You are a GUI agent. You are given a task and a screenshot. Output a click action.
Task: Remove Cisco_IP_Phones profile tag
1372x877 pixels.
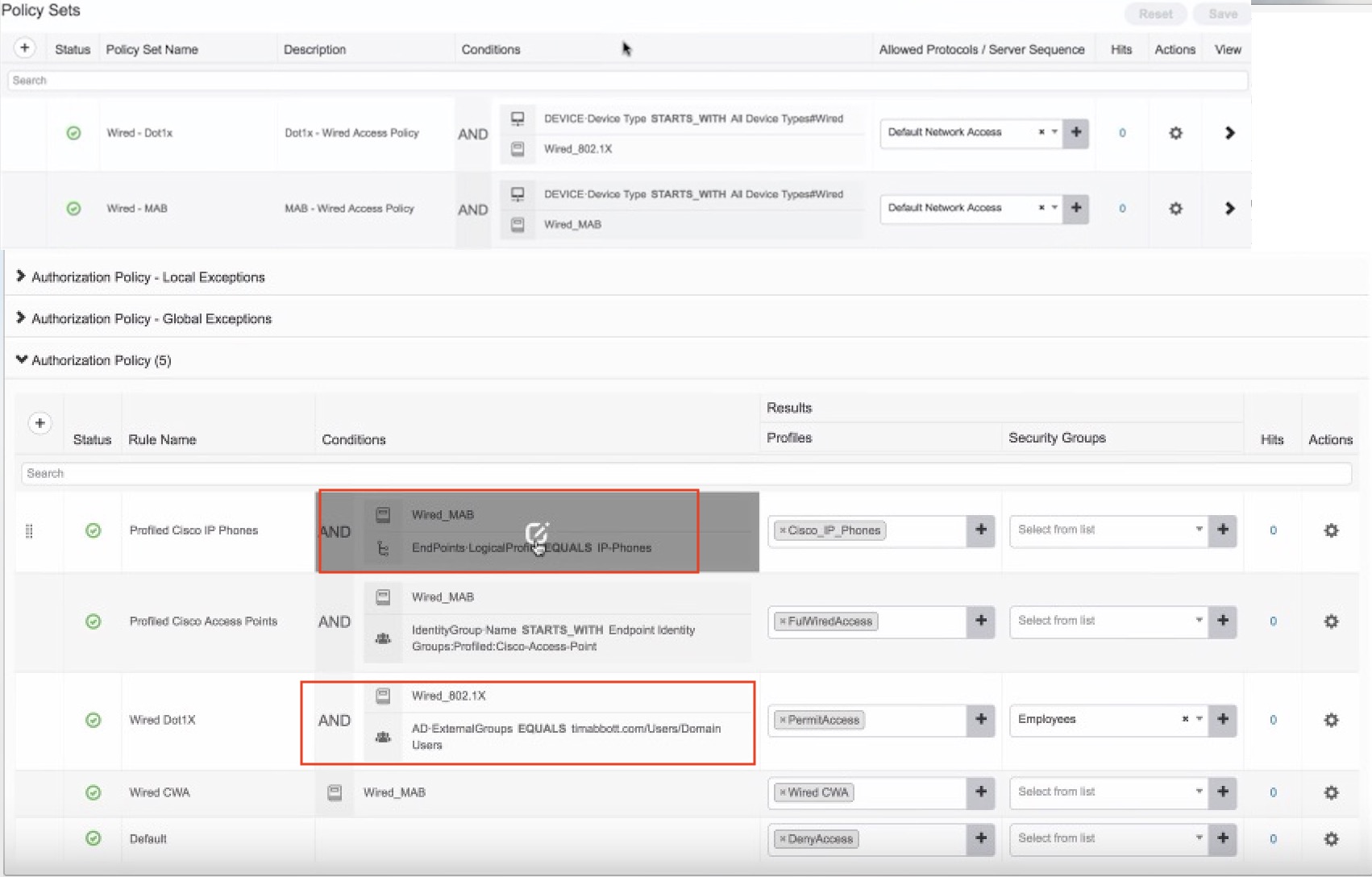(782, 530)
